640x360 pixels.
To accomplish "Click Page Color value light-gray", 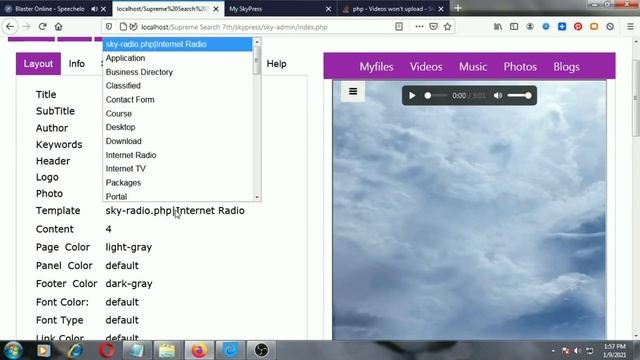I will (x=129, y=247).
